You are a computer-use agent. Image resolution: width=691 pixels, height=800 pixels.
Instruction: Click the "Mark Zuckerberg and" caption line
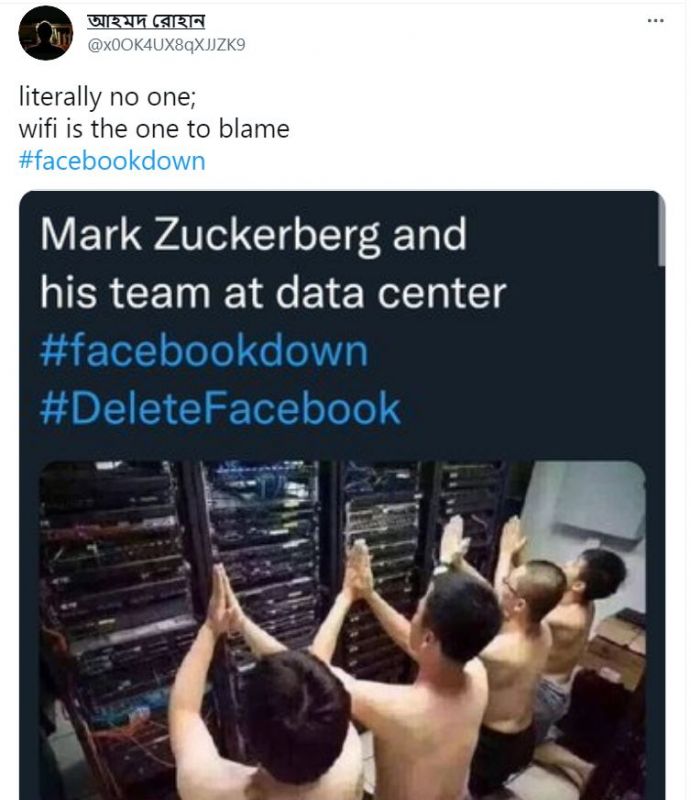point(253,236)
